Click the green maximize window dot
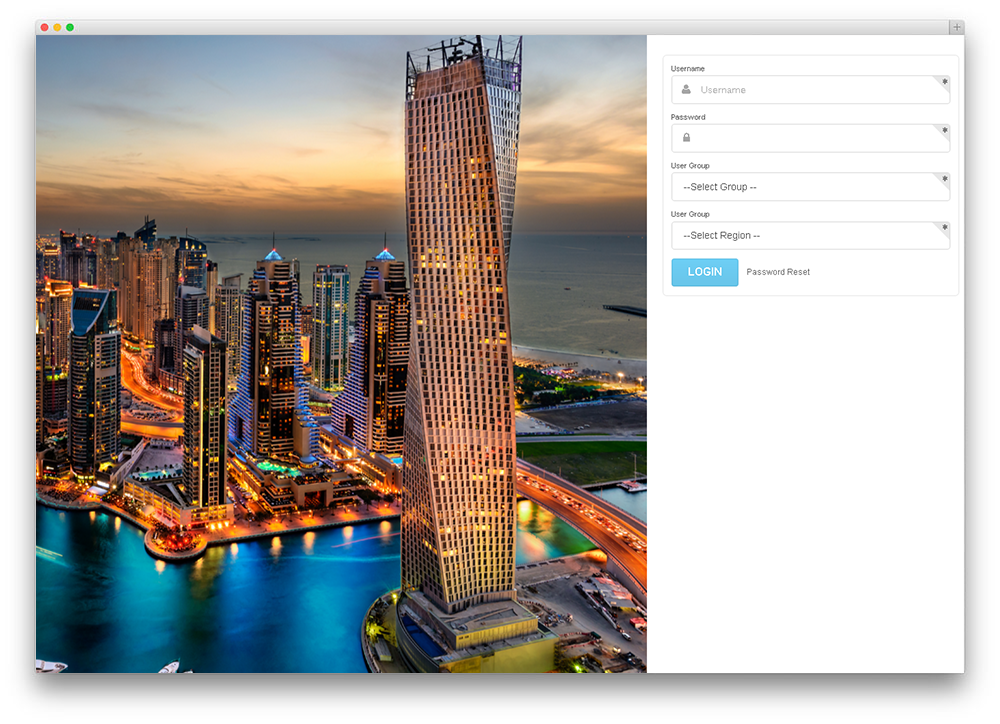The width and height of the screenshot is (1000, 724). pos(70,27)
